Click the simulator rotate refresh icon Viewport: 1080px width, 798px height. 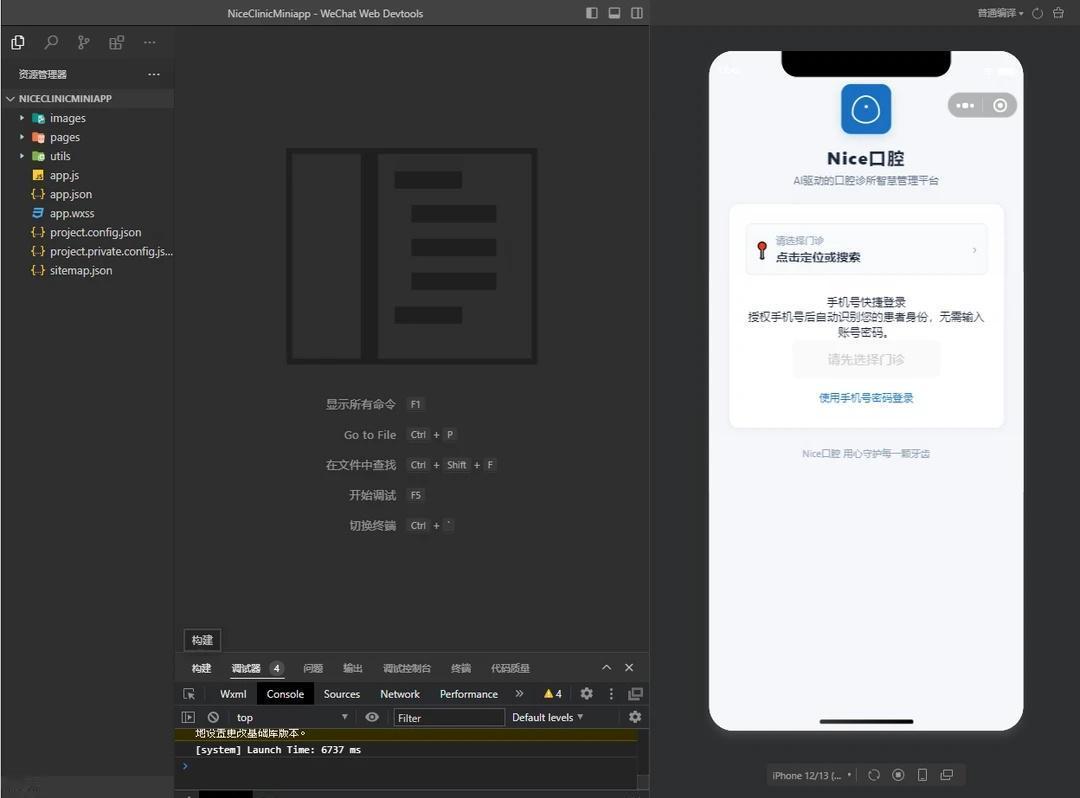tap(874, 775)
